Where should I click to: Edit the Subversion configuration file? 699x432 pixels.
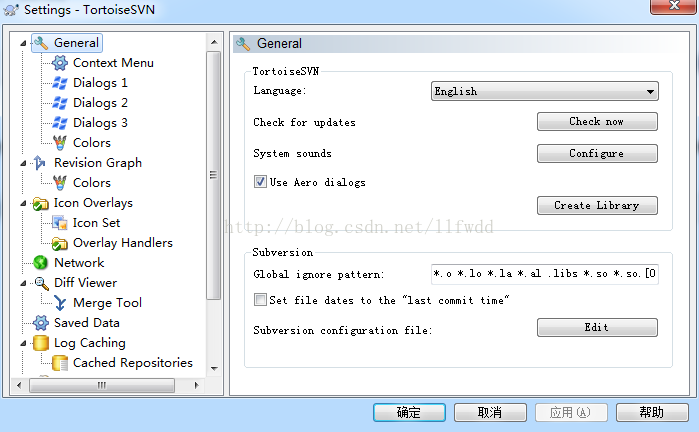click(597, 327)
